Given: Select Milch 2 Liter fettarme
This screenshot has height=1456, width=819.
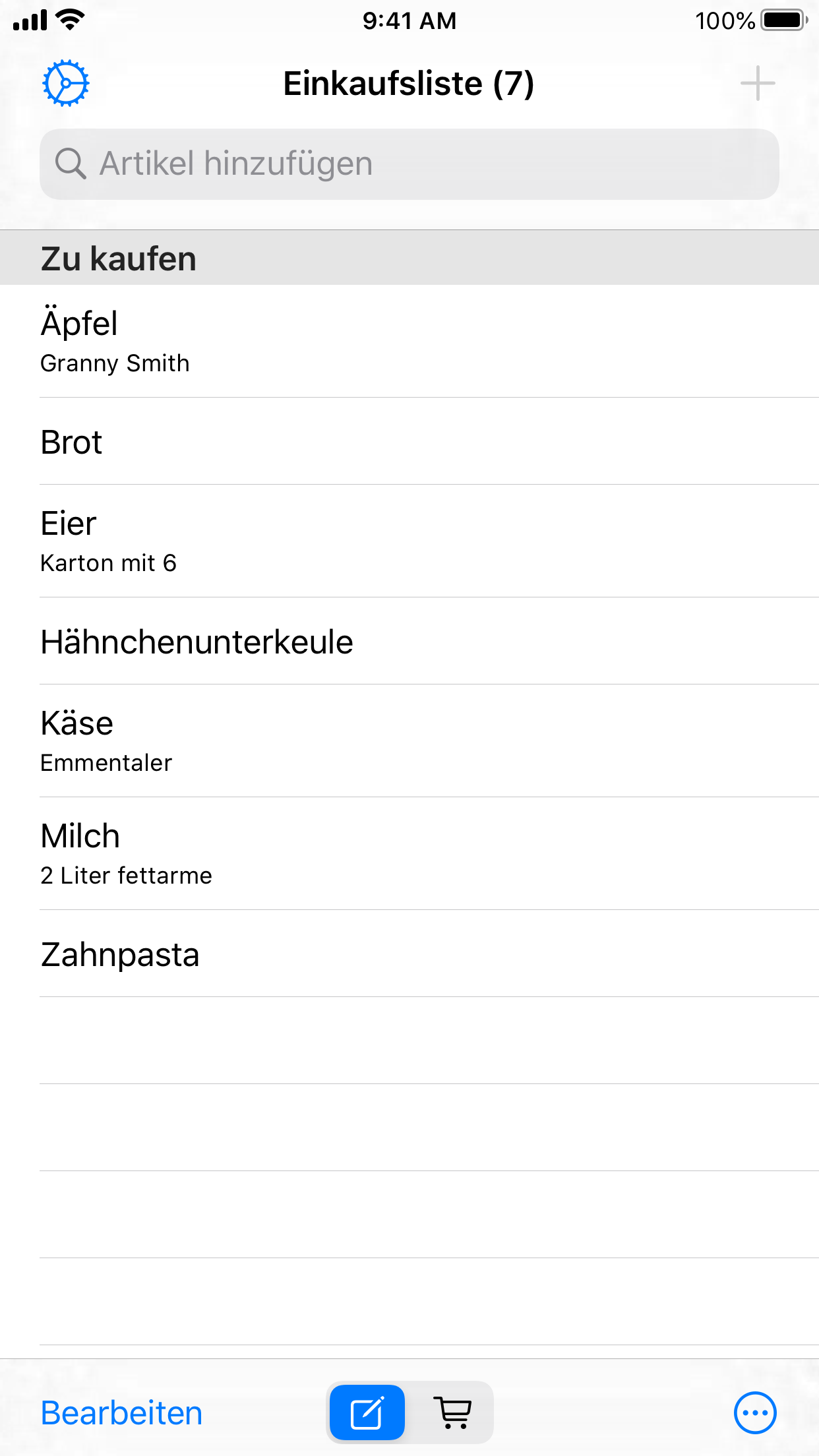Looking at the screenshot, I should coord(409,853).
